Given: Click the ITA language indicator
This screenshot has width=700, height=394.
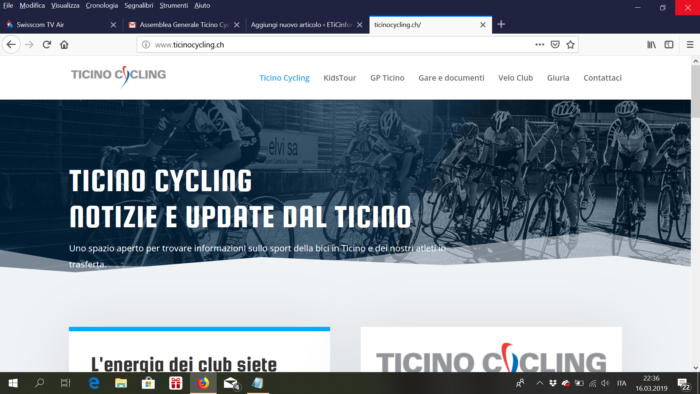Looking at the screenshot, I should click(x=621, y=383).
